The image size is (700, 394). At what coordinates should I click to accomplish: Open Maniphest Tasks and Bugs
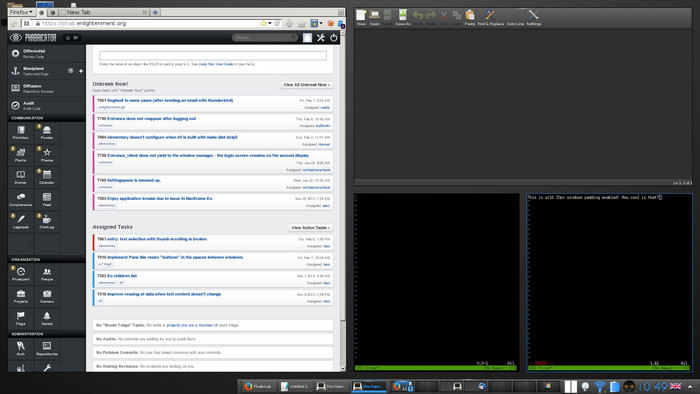(39, 71)
